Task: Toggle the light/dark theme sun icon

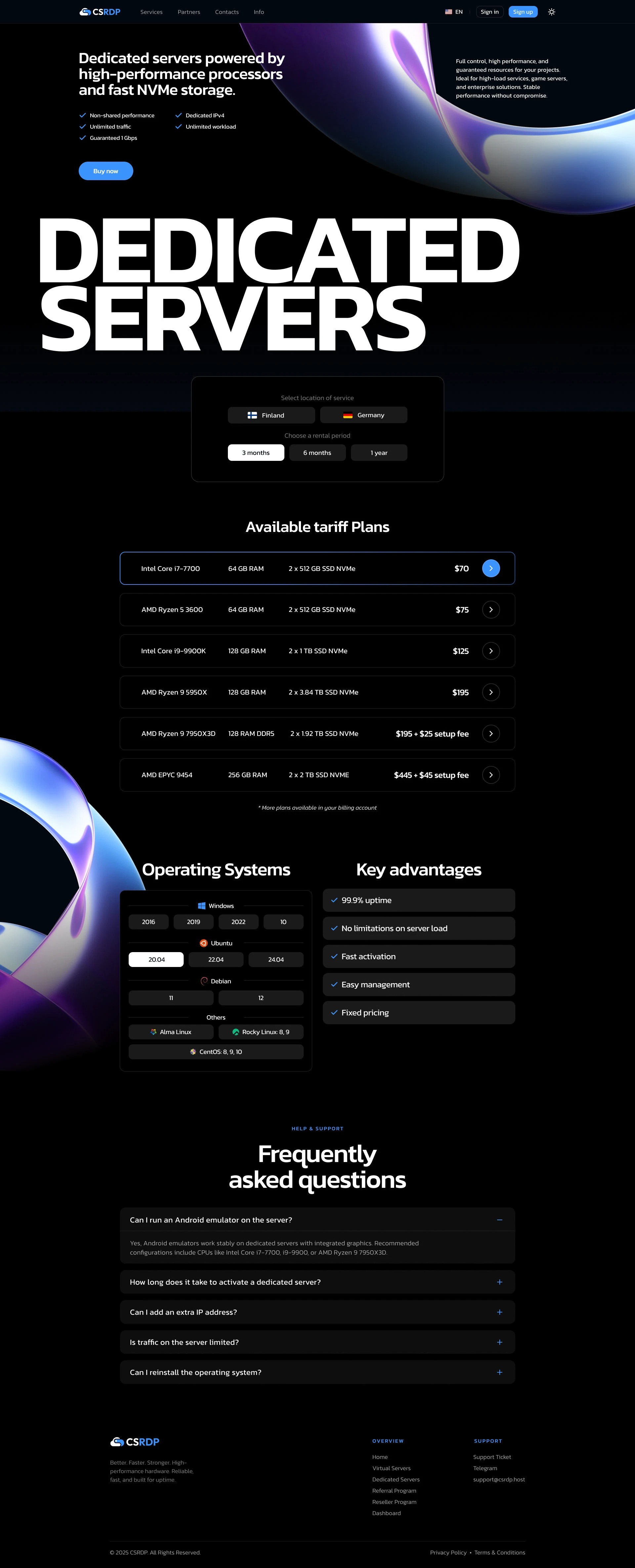Action: pyautogui.click(x=552, y=12)
